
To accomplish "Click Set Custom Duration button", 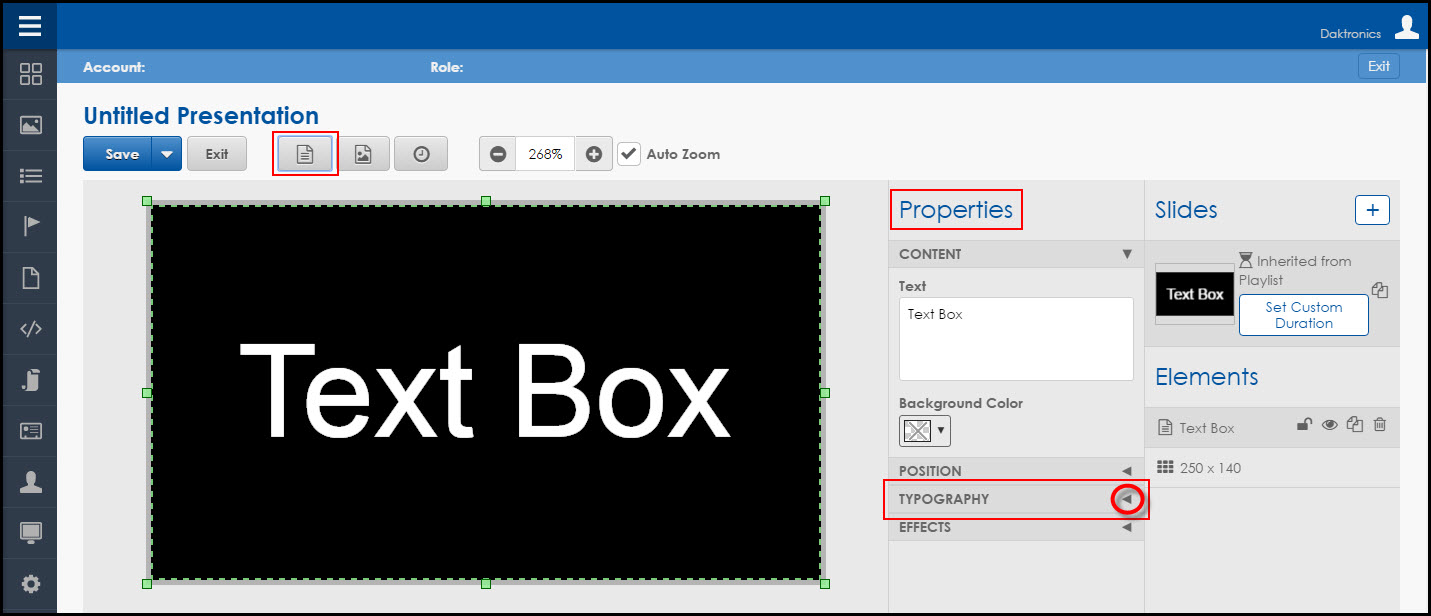I will coord(1303,315).
